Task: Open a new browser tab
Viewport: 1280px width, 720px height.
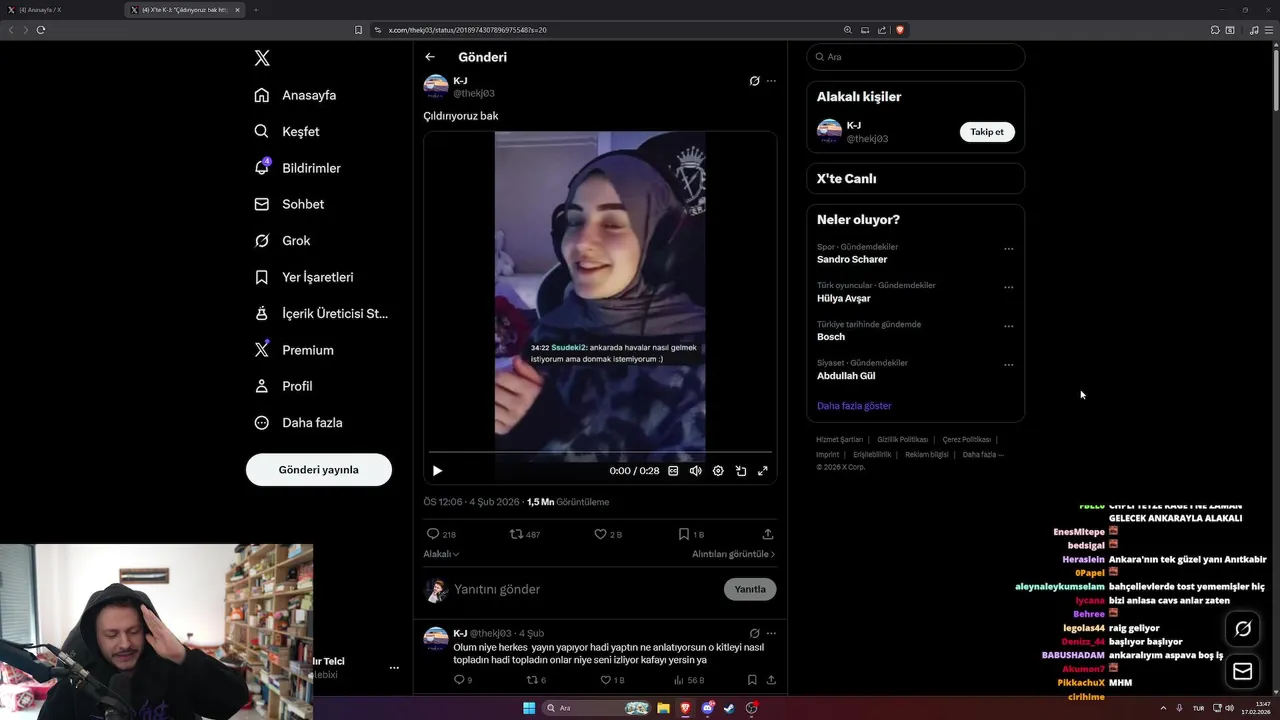Action: tap(256, 10)
